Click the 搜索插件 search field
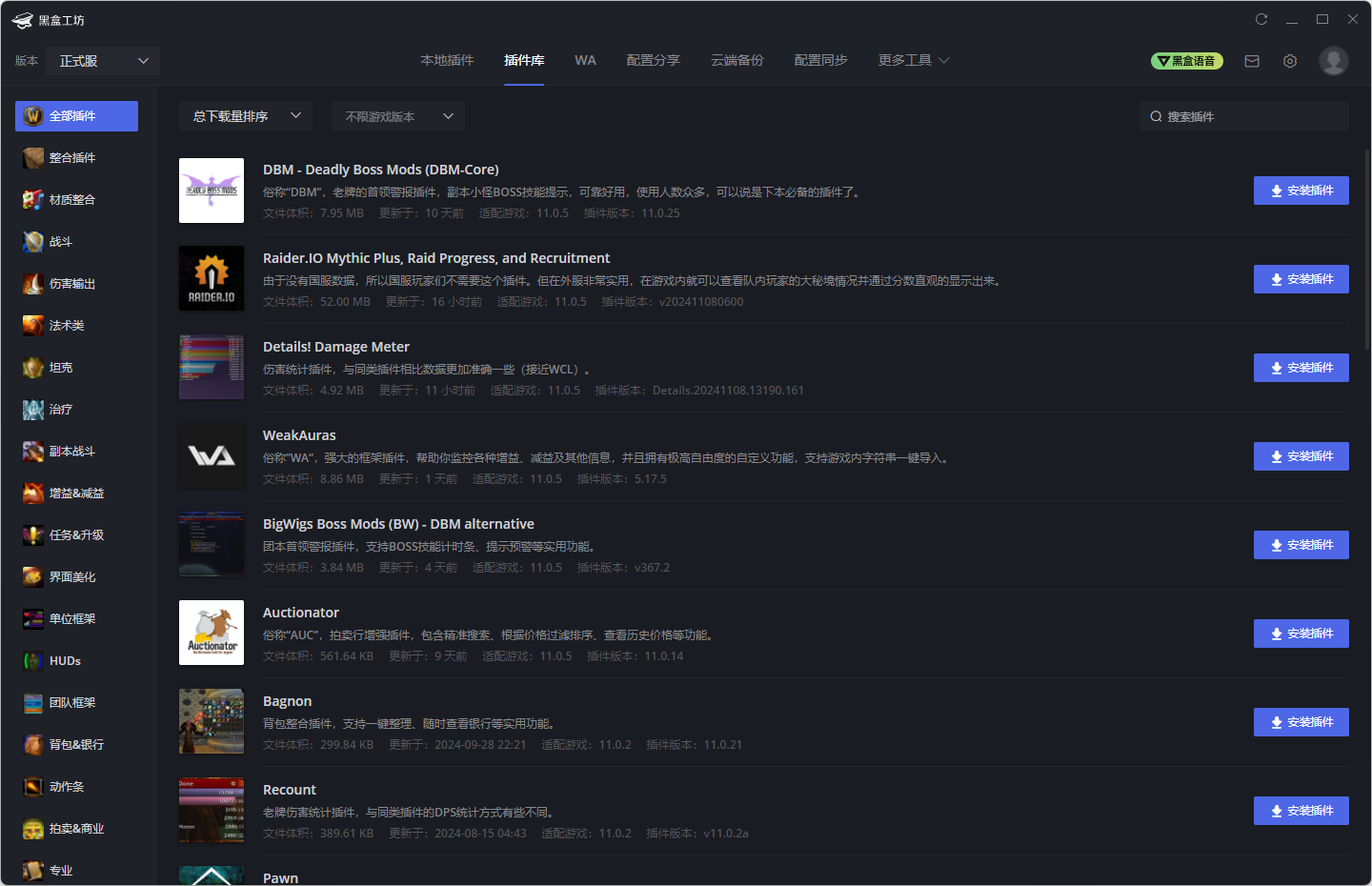This screenshot has height=886, width=1372. (1244, 116)
